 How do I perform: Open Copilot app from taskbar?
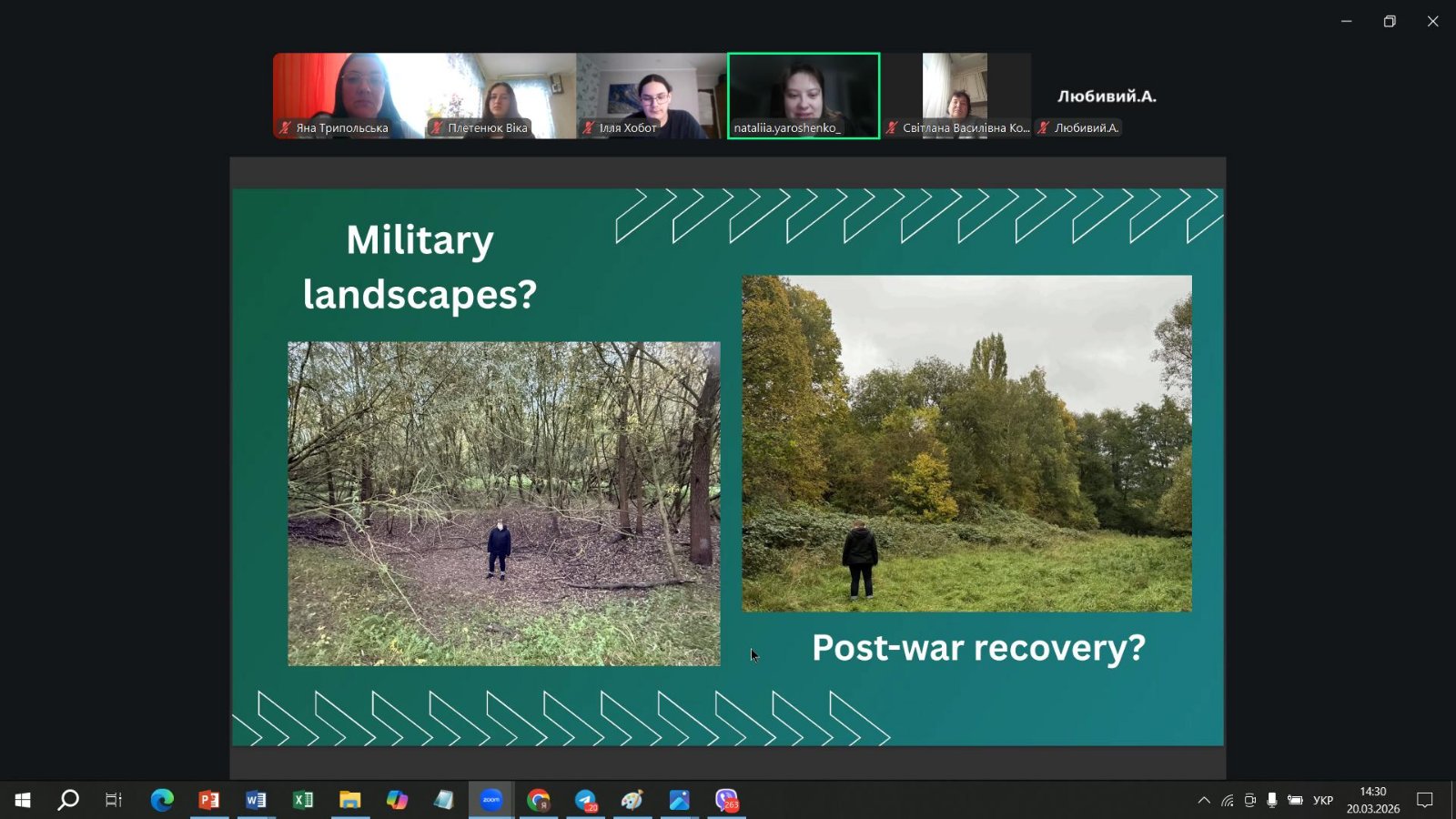click(x=397, y=800)
